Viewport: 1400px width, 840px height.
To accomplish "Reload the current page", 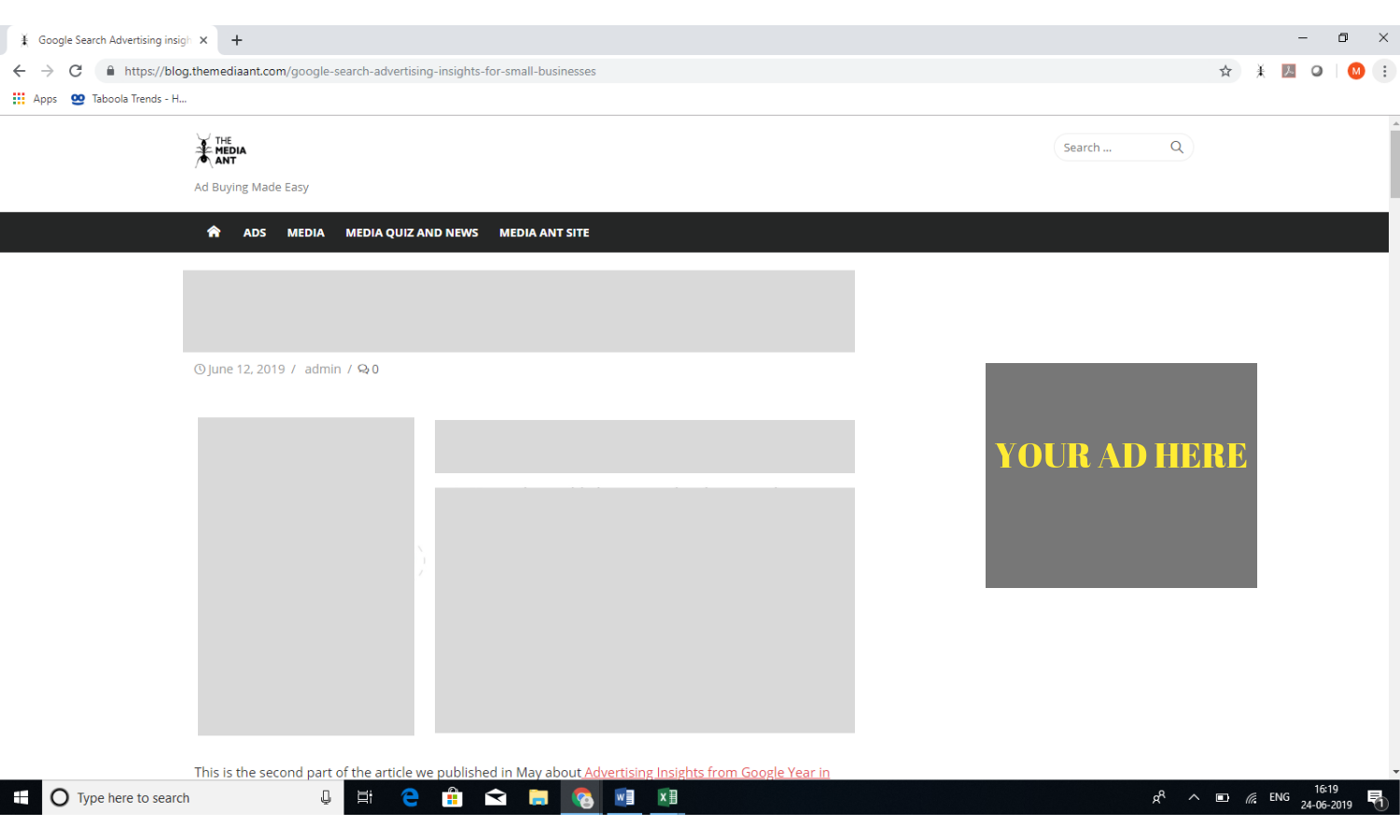I will pos(75,70).
